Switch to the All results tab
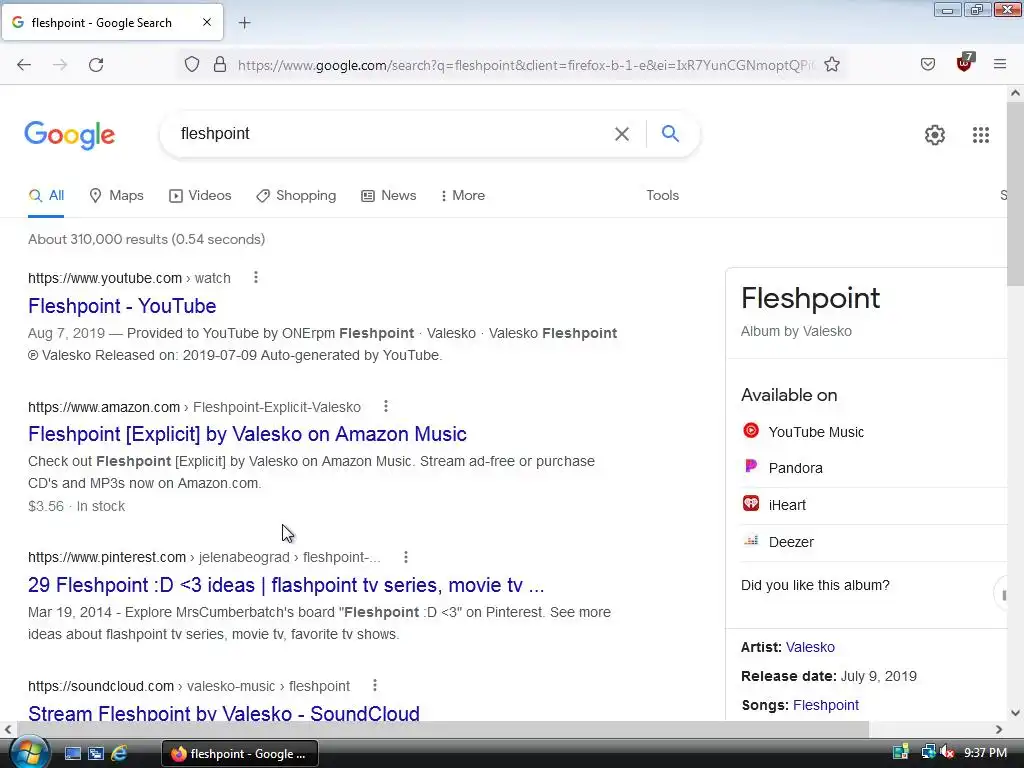This screenshot has height=768, width=1024. (x=46, y=195)
